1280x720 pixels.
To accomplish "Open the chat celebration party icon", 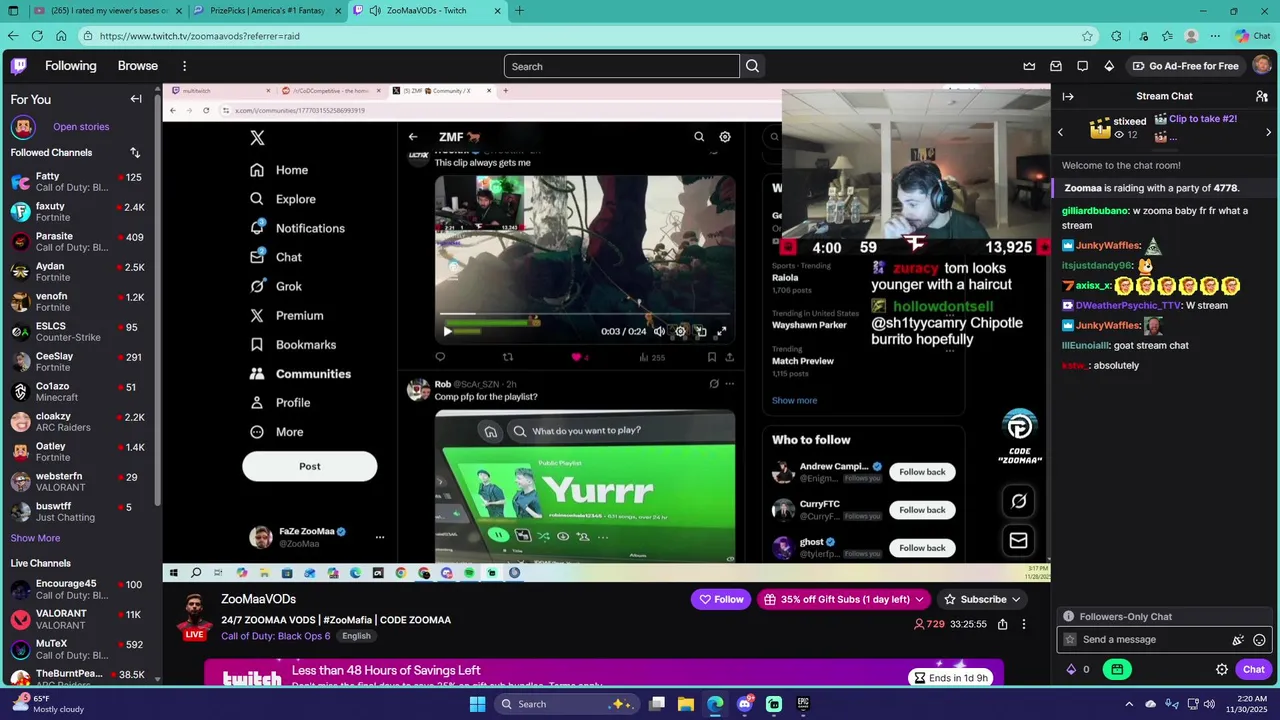I will pos(1238,640).
